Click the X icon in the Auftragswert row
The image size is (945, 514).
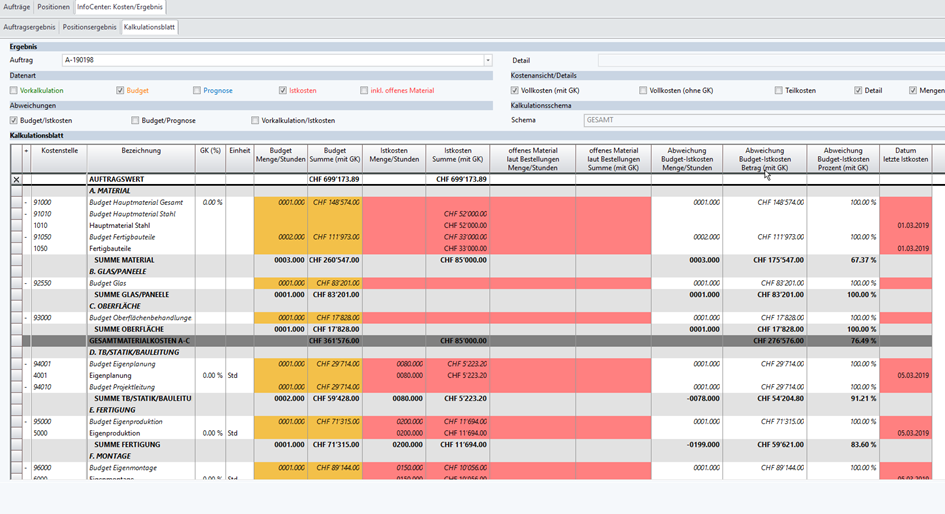pos(15,179)
